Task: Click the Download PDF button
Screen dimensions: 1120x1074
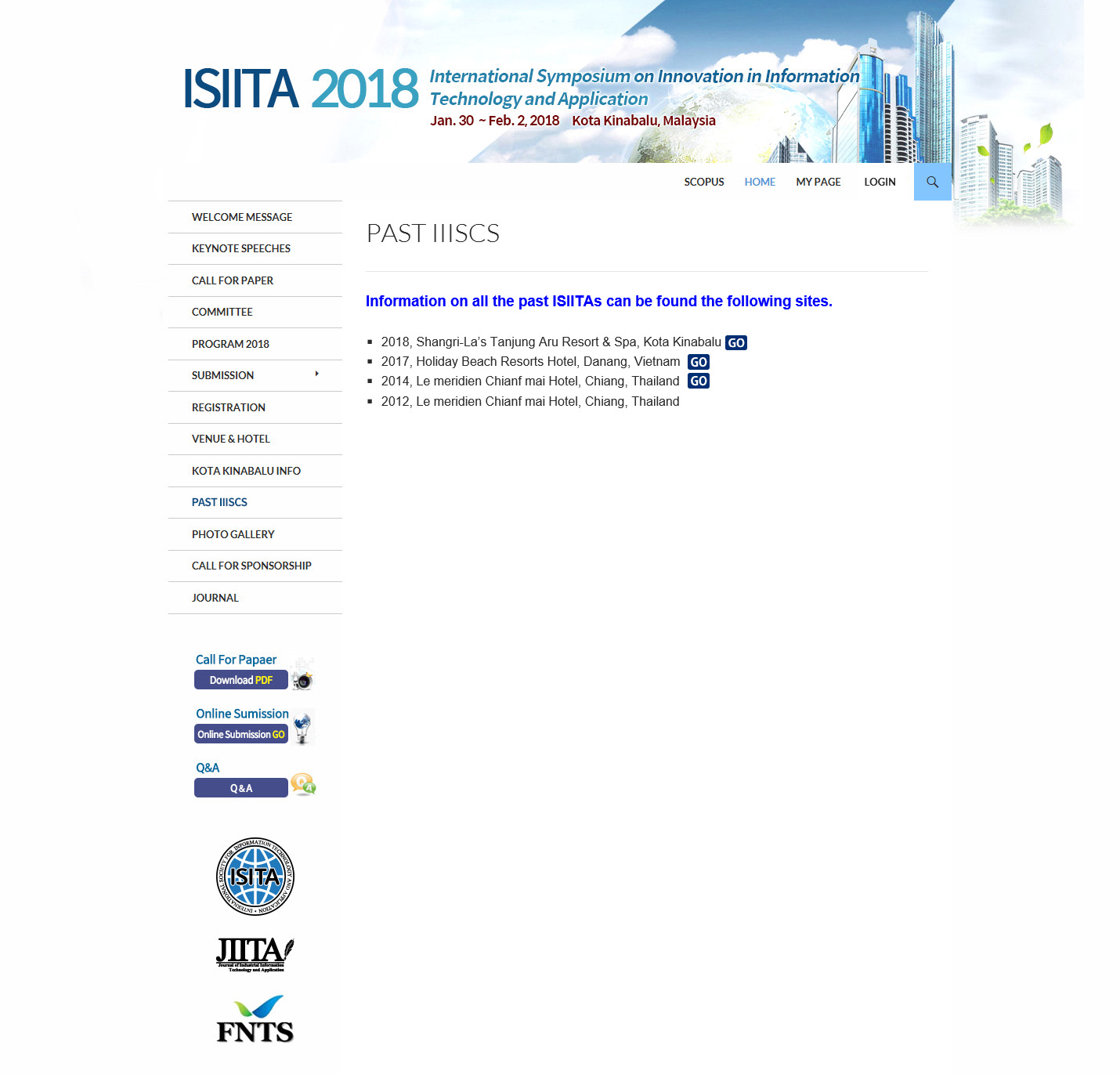Action: [x=241, y=680]
